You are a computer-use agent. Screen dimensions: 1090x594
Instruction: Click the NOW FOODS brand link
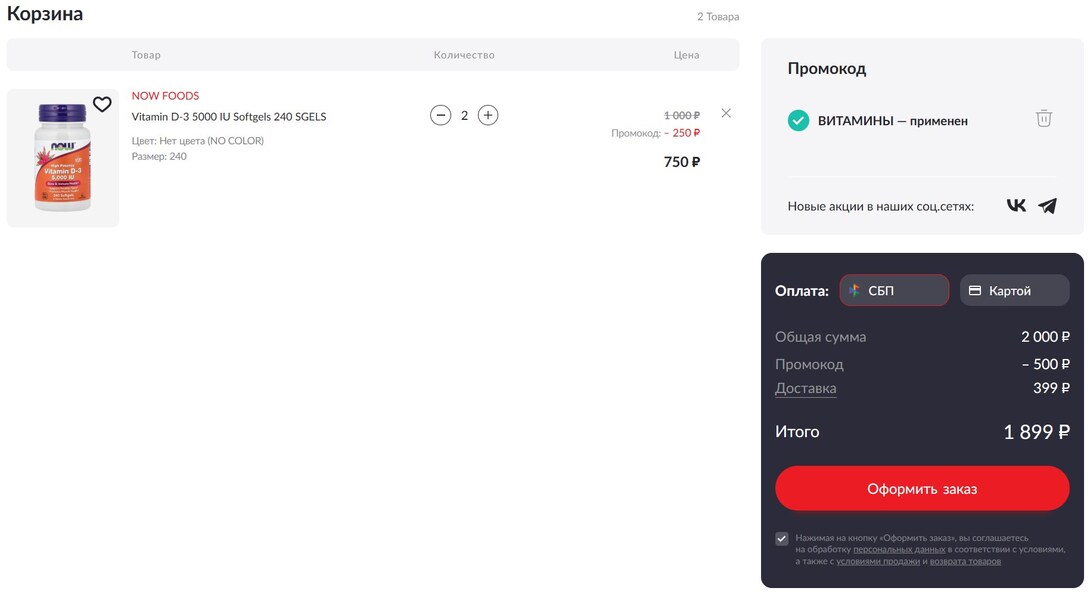pos(165,96)
